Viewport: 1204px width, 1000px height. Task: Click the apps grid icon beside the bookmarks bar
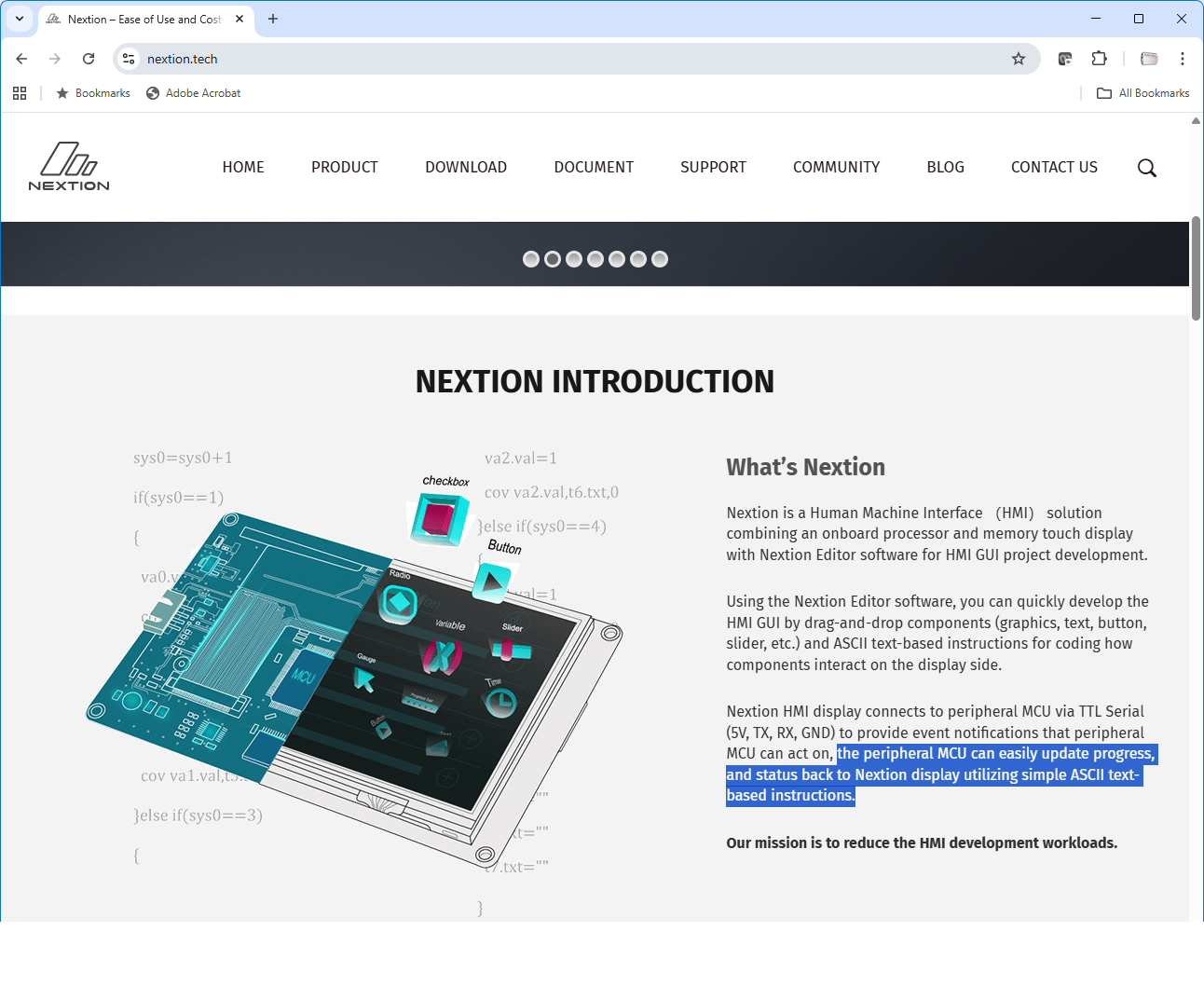point(20,92)
